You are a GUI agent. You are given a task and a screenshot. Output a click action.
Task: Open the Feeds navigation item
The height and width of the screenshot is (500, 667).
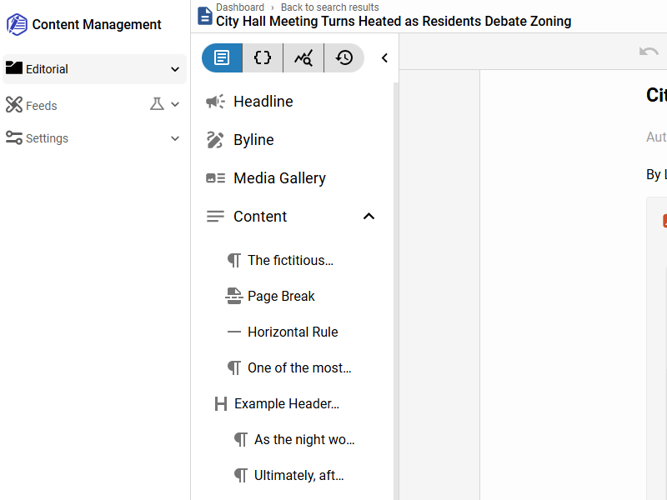point(41,105)
